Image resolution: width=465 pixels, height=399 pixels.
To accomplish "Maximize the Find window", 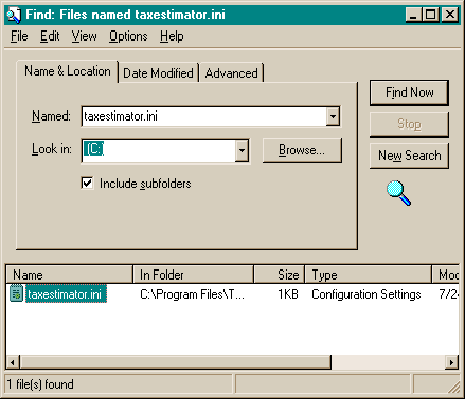I will [x=430, y=15].
